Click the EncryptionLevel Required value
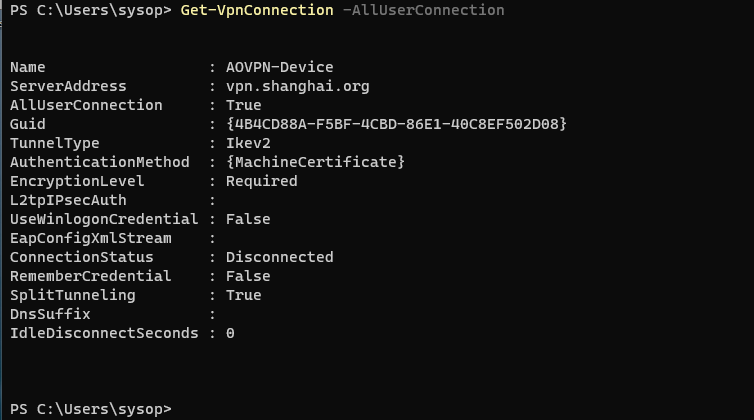The width and height of the screenshot is (754, 420). point(262,181)
